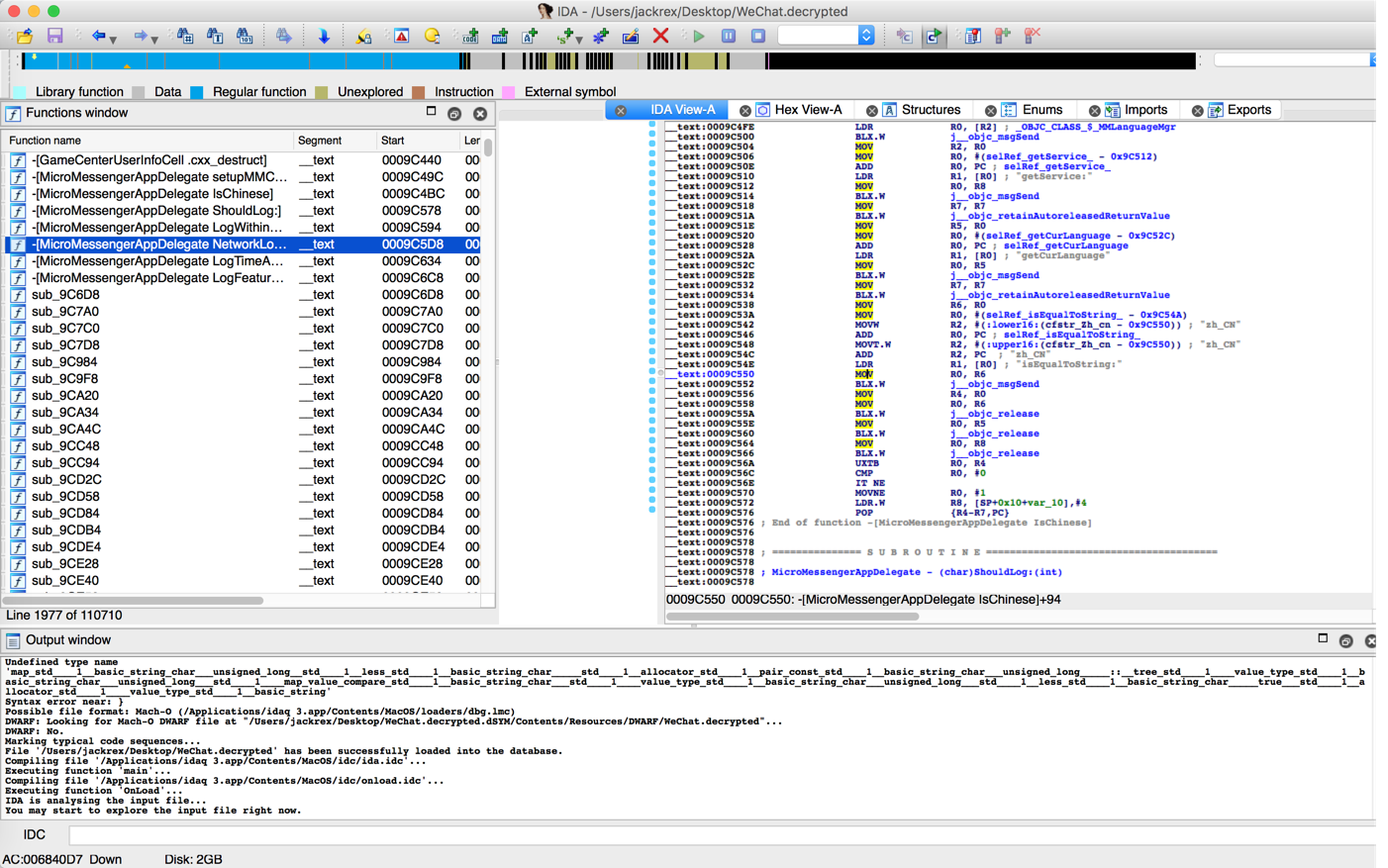This screenshot has width=1388, height=868.
Task: Click the Pause process toolbar button
Action: click(x=729, y=37)
